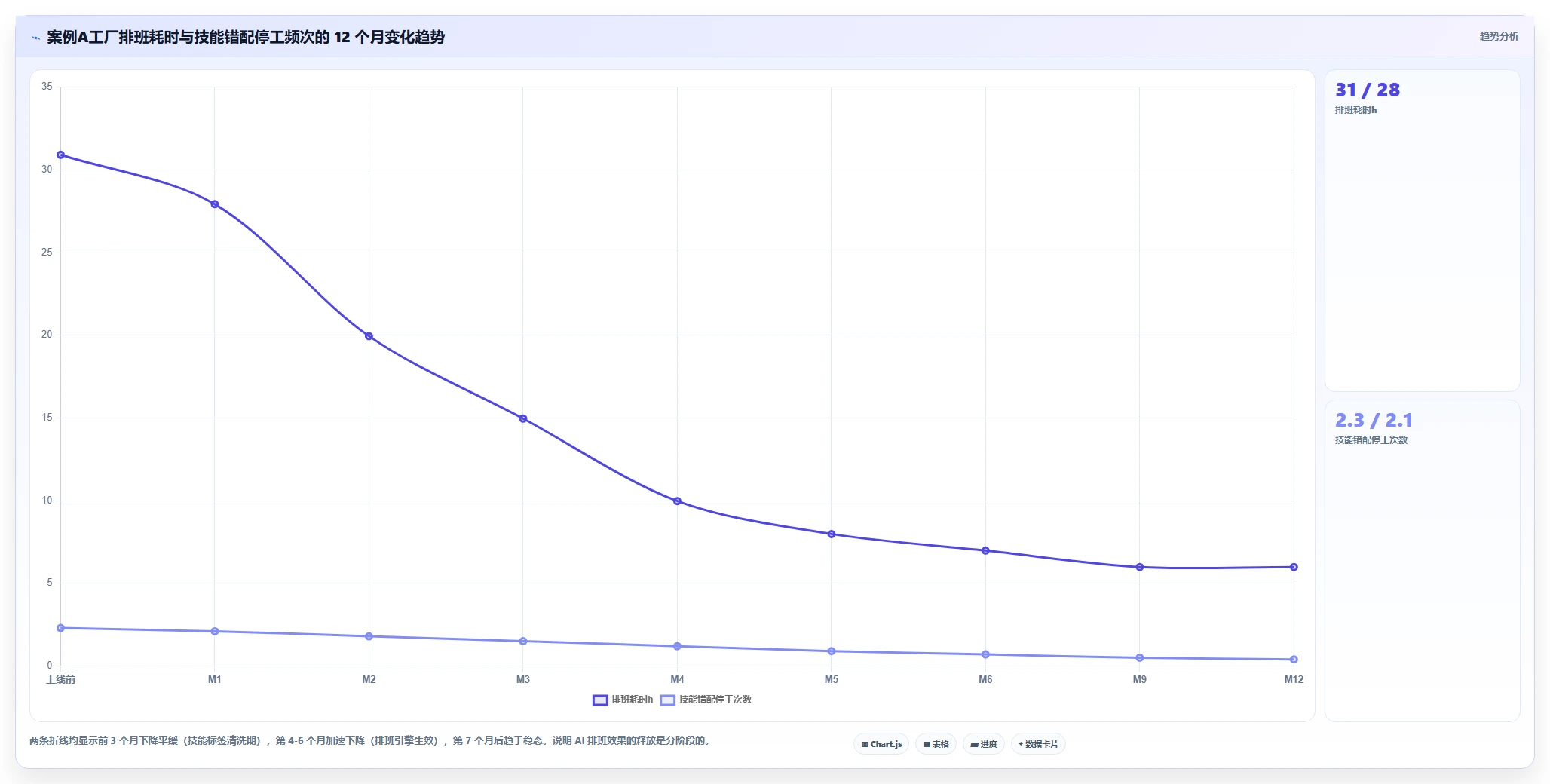The image size is (1550, 784).
Task: Click the 技能错配停工次数 card label
Action: (x=1371, y=440)
